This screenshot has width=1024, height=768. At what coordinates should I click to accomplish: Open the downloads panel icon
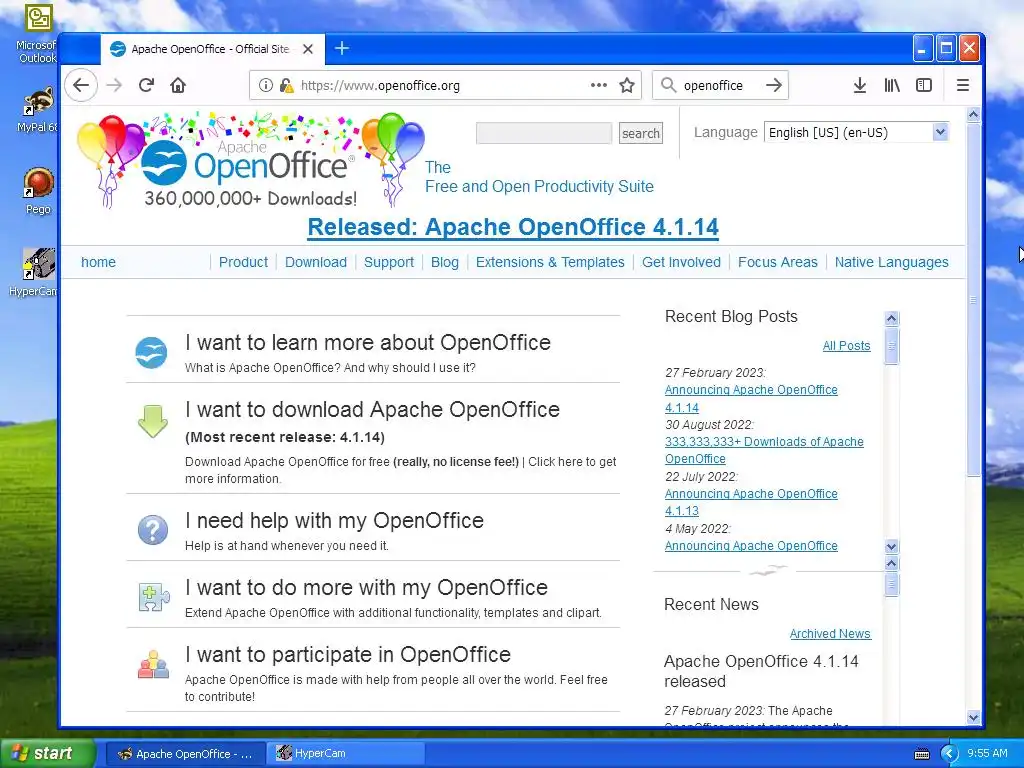click(x=860, y=85)
